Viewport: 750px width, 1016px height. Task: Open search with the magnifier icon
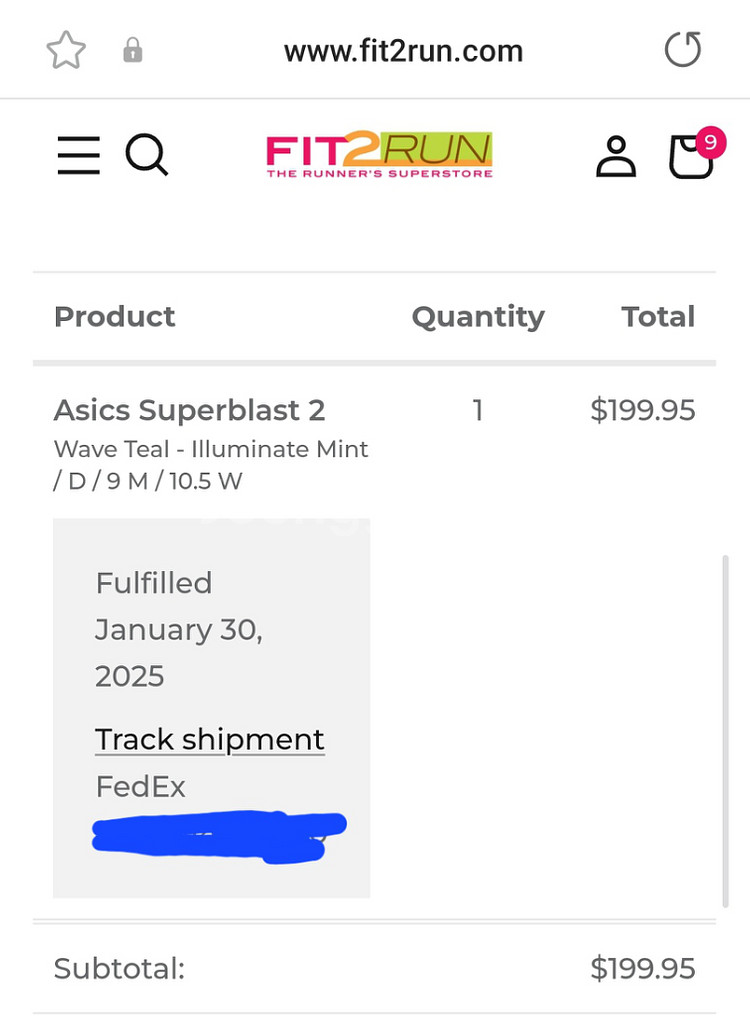(146, 155)
